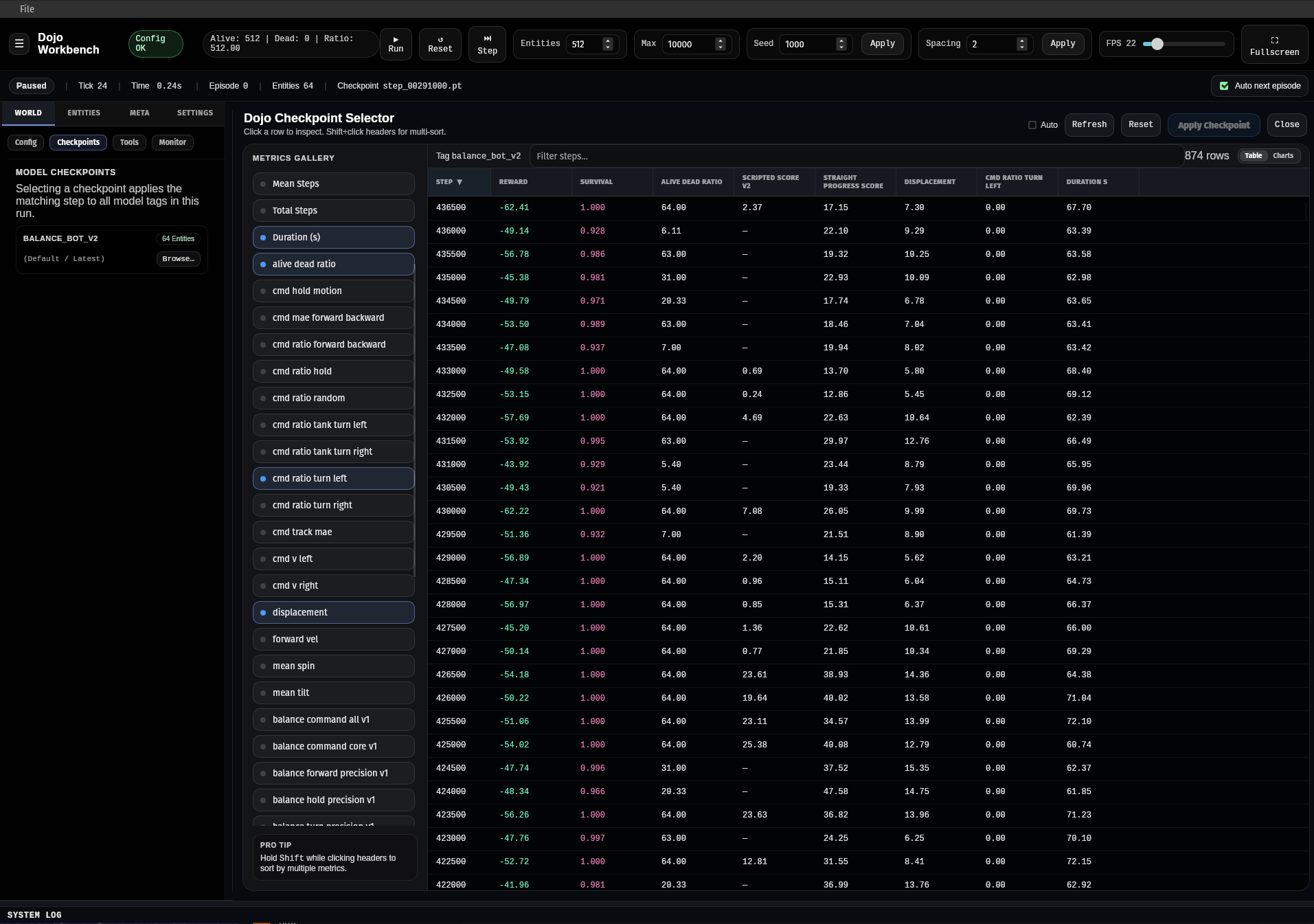Open the File menu
The image size is (1314, 924).
(27, 9)
